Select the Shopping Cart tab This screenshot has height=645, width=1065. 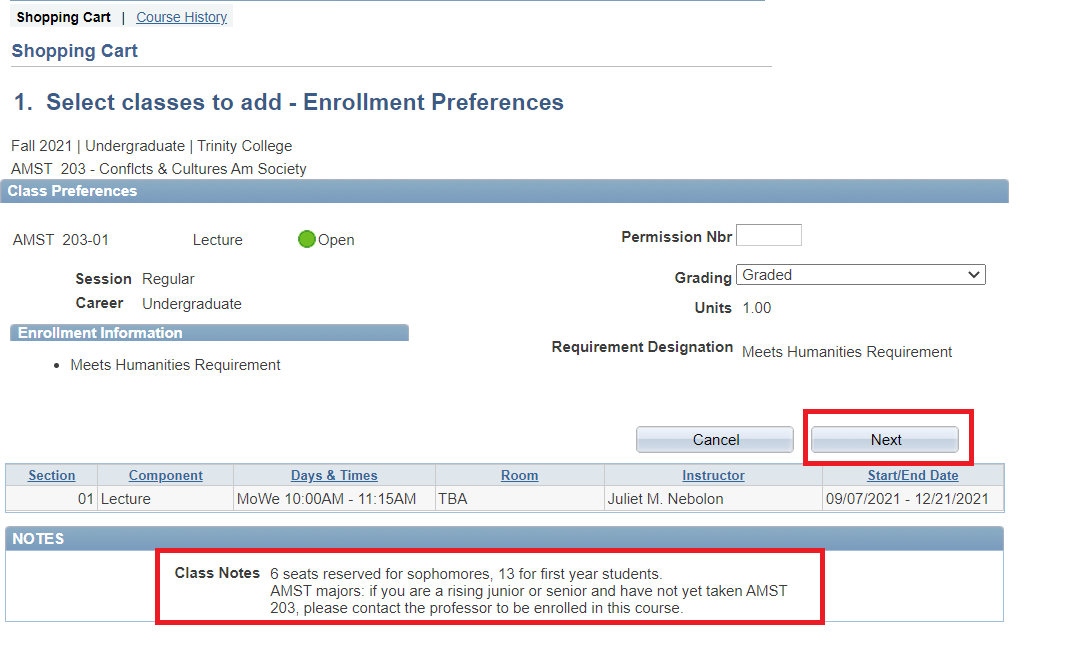click(63, 17)
